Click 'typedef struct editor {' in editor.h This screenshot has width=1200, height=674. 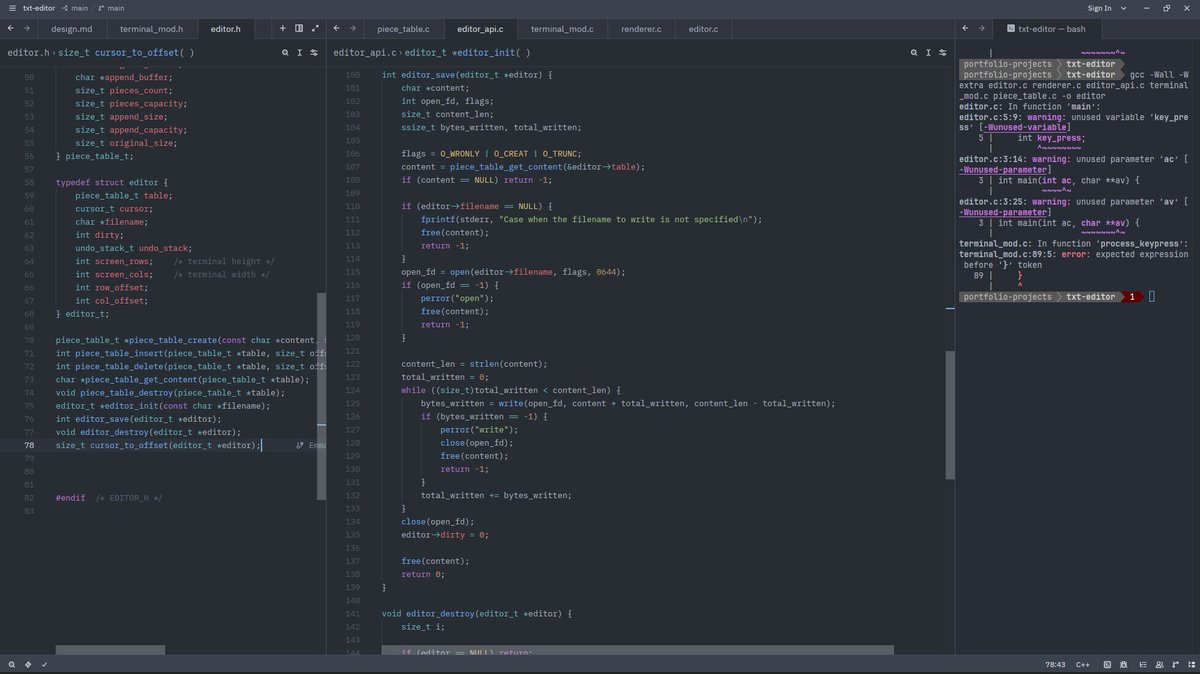pos(113,182)
